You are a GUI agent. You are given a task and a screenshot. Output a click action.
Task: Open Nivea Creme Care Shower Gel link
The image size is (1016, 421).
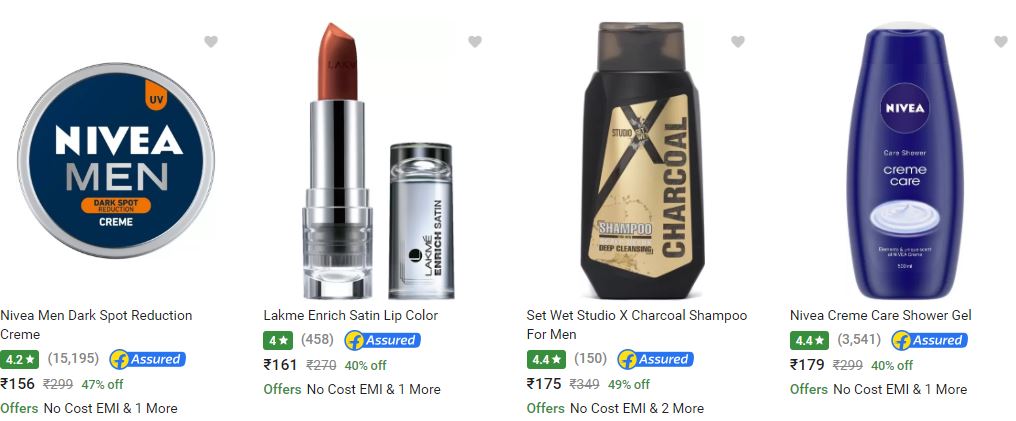pyautogui.click(x=881, y=315)
